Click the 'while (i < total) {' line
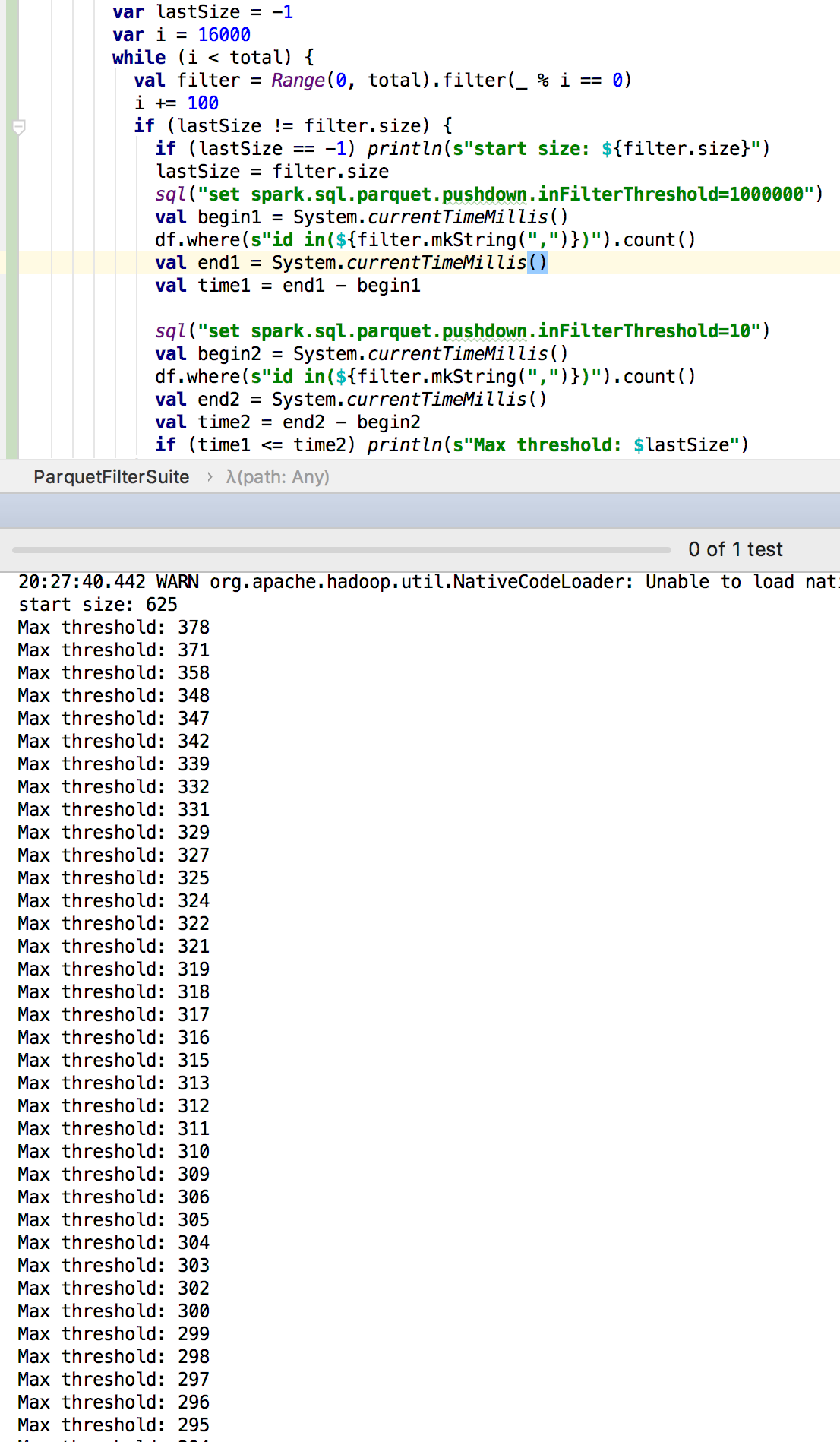The width and height of the screenshot is (840, 1442). [213, 58]
